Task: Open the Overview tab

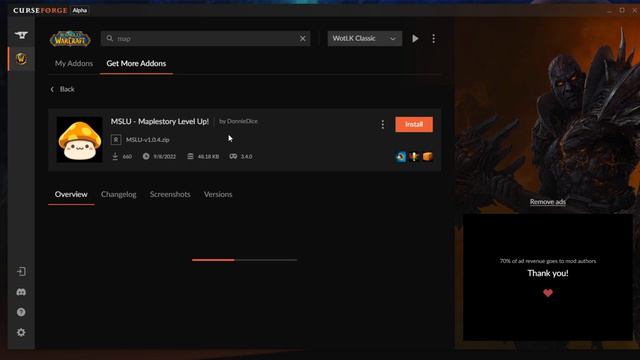Action: click(71, 194)
